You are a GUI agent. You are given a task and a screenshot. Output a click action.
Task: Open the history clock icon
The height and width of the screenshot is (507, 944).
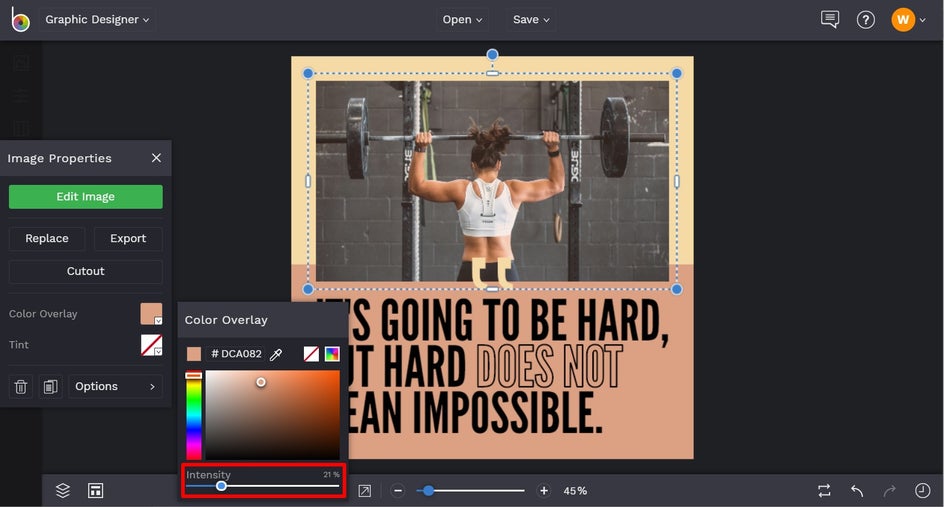(x=922, y=491)
